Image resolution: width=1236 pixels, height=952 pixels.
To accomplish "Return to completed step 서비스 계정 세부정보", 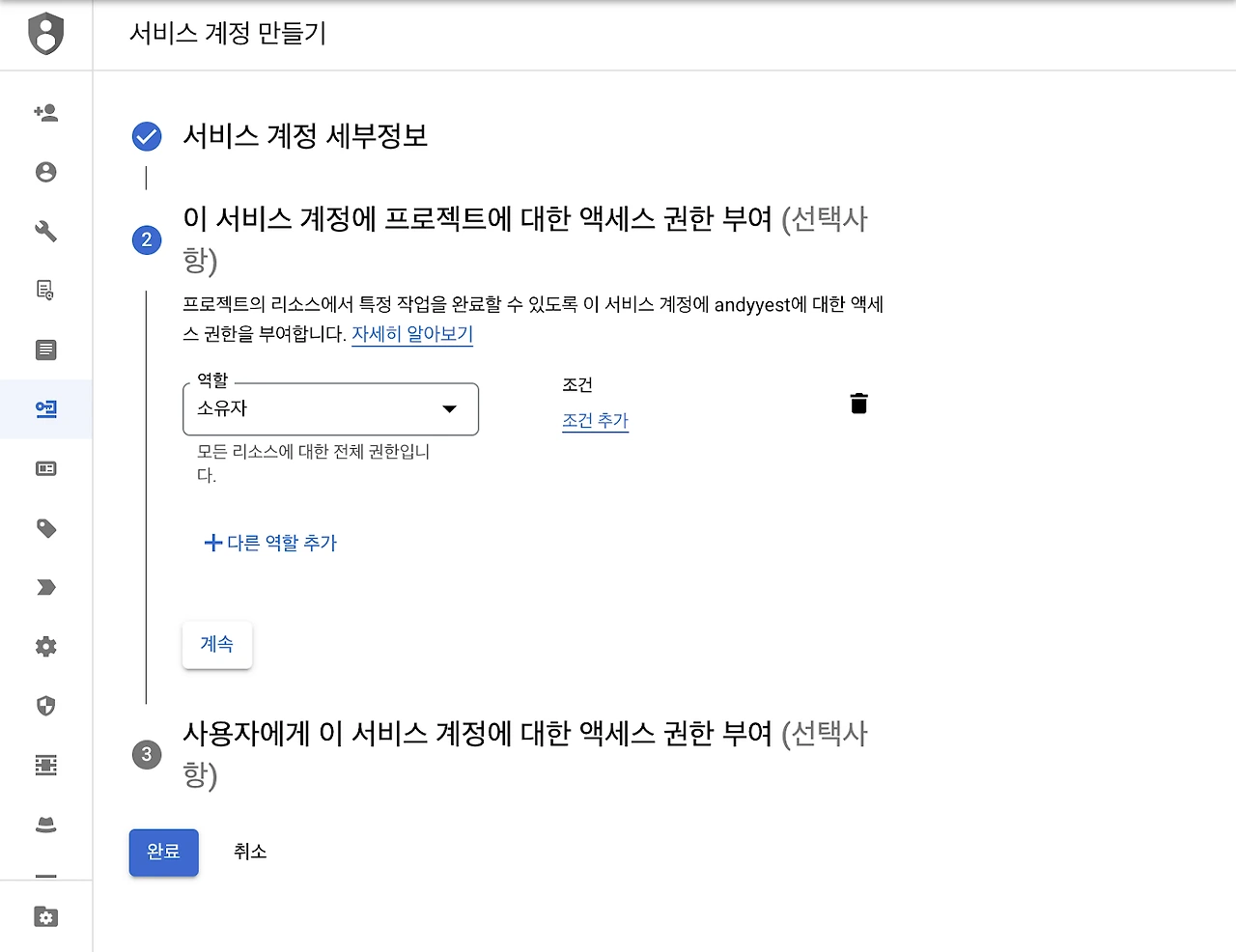I will [305, 136].
